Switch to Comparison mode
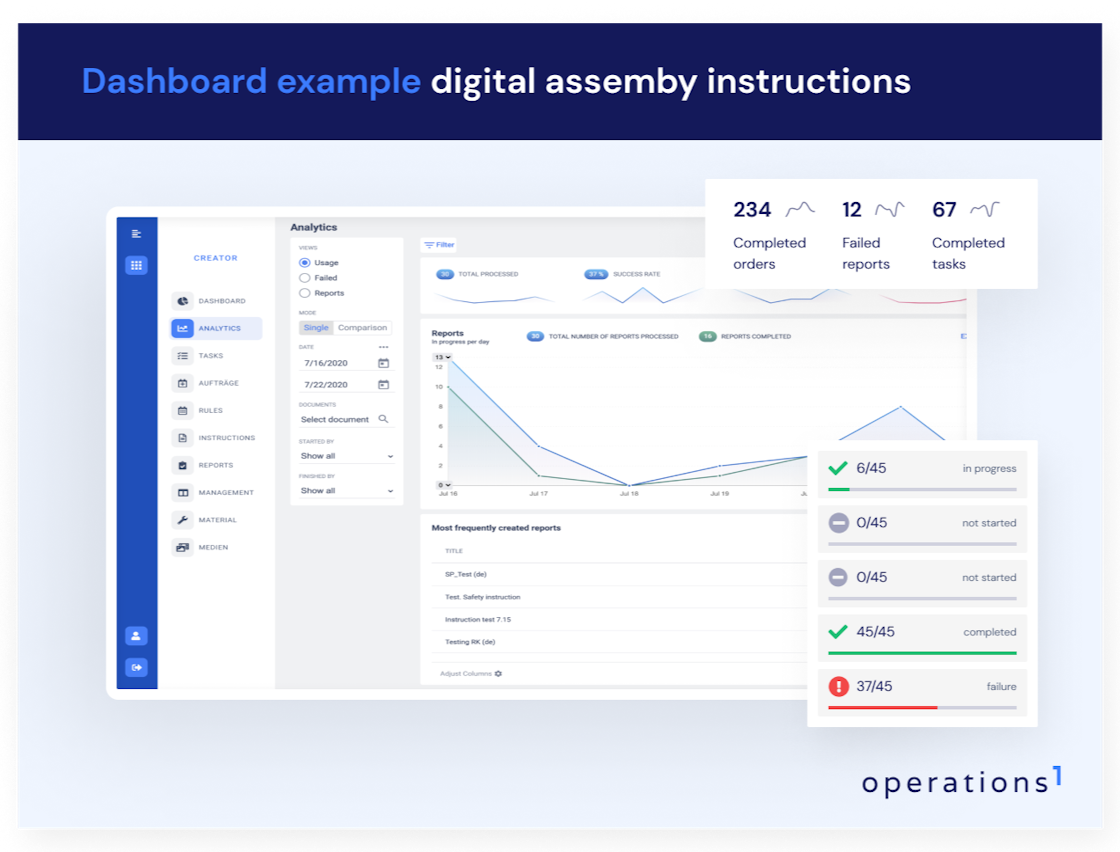Viewport: 1120px width, 852px height. coord(362,327)
